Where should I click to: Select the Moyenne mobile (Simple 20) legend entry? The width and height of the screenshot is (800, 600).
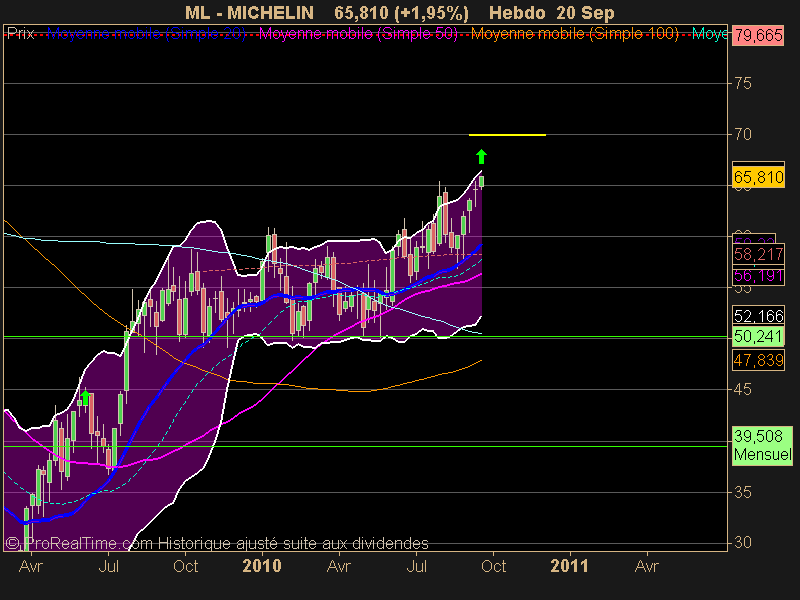tap(146, 34)
